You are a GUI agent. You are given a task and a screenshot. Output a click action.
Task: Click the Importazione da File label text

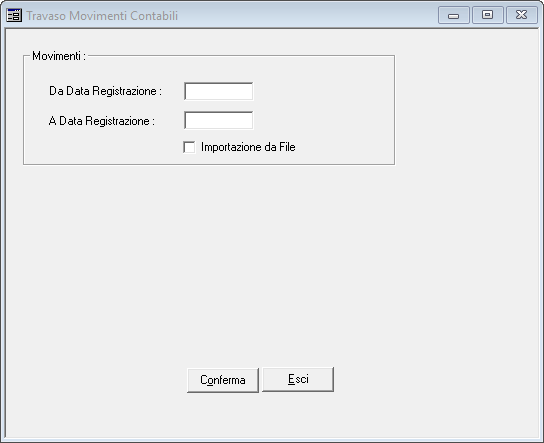[x=248, y=147]
